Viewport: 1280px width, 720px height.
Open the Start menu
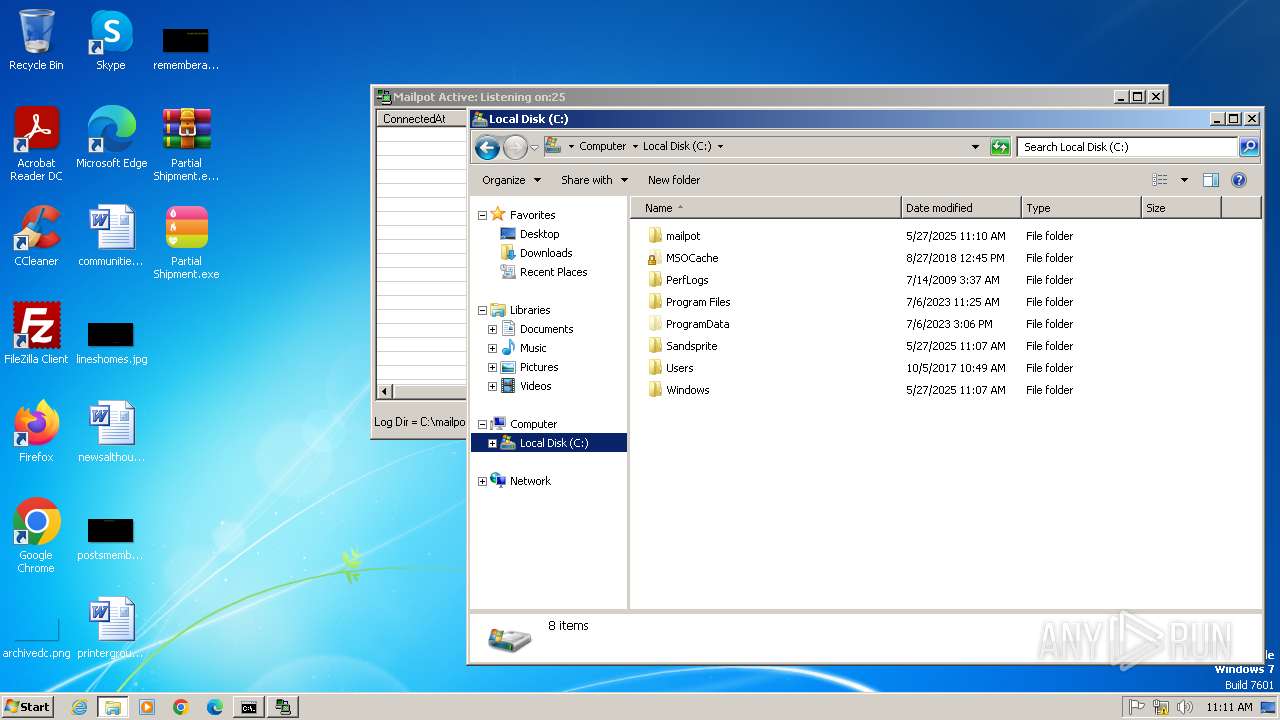pyautogui.click(x=28, y=707)
